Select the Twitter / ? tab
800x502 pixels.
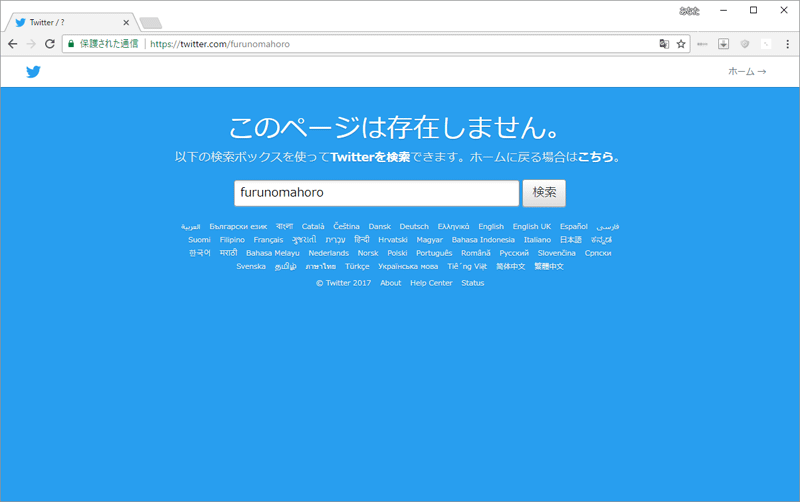[71, 22]
